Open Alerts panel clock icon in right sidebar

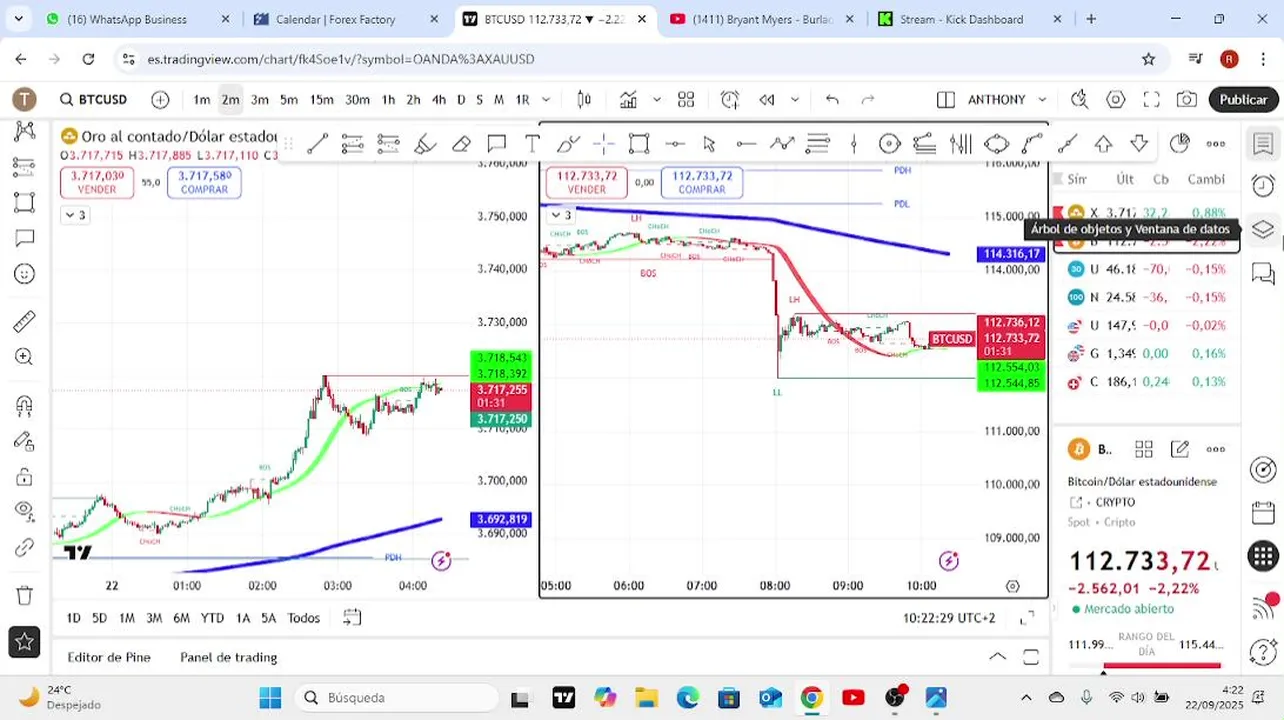[1263, 186]
